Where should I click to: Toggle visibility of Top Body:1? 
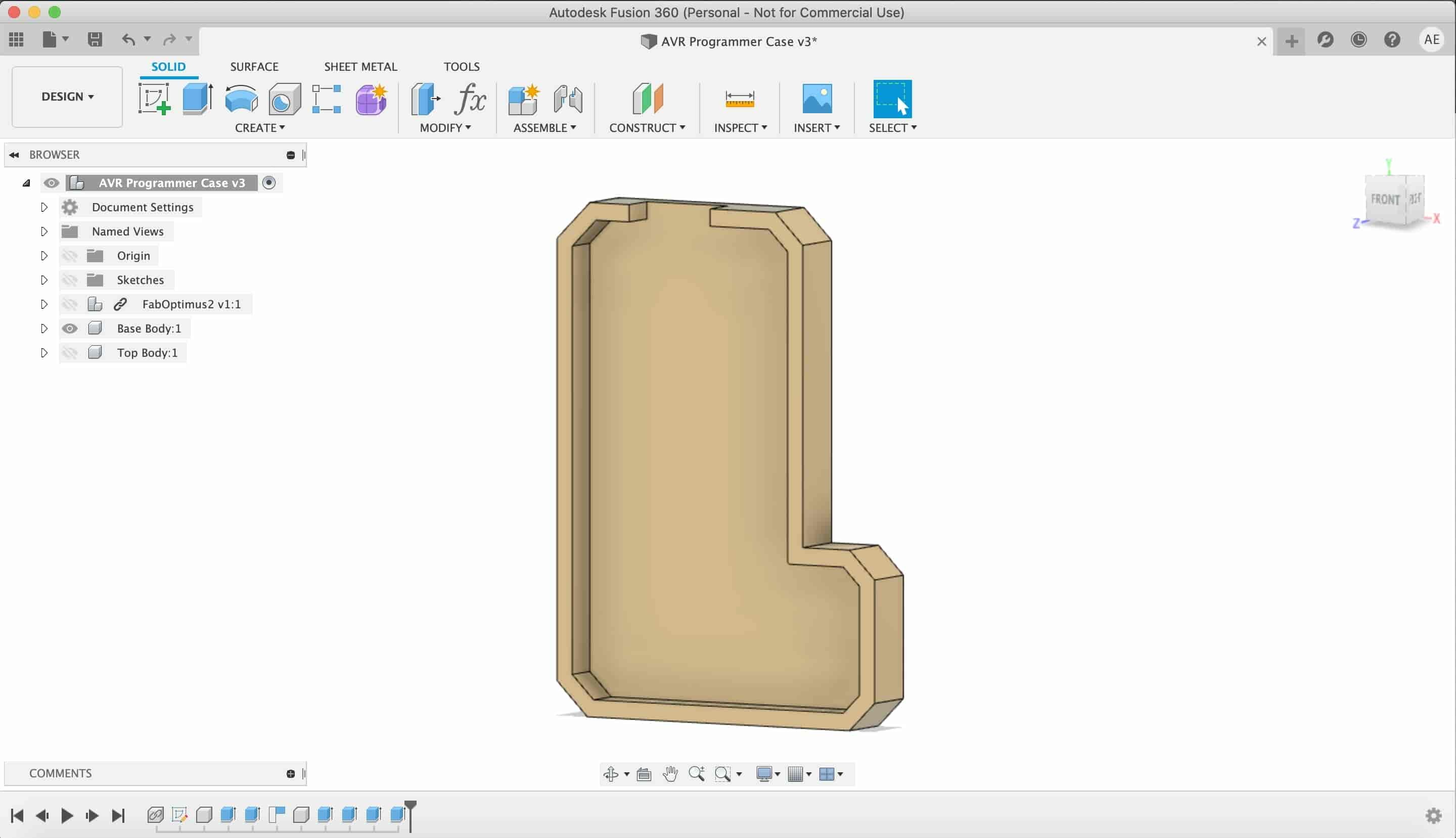click(x=70, y=352)
